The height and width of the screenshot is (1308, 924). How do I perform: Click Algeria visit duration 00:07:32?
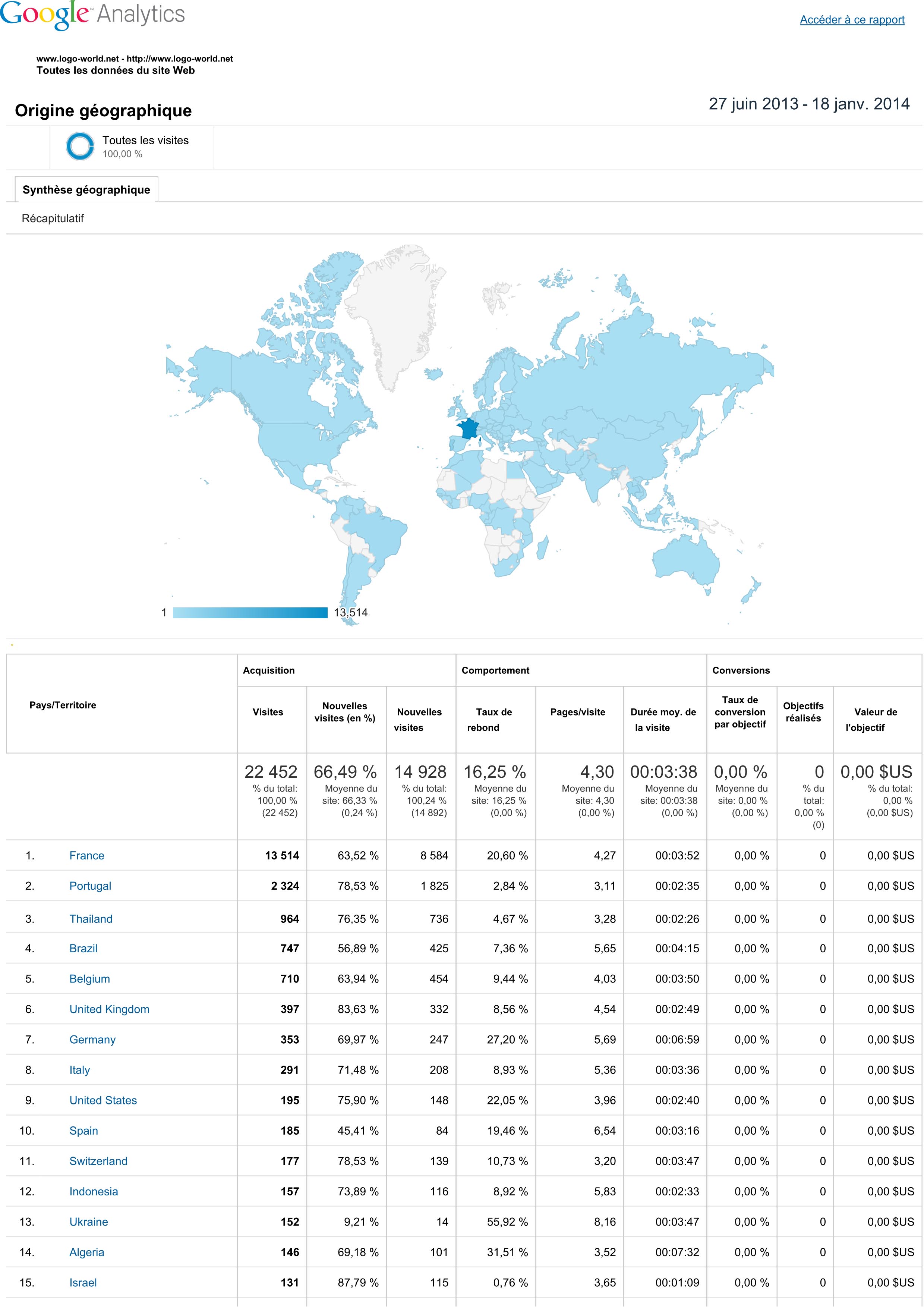click(677, 1252)
